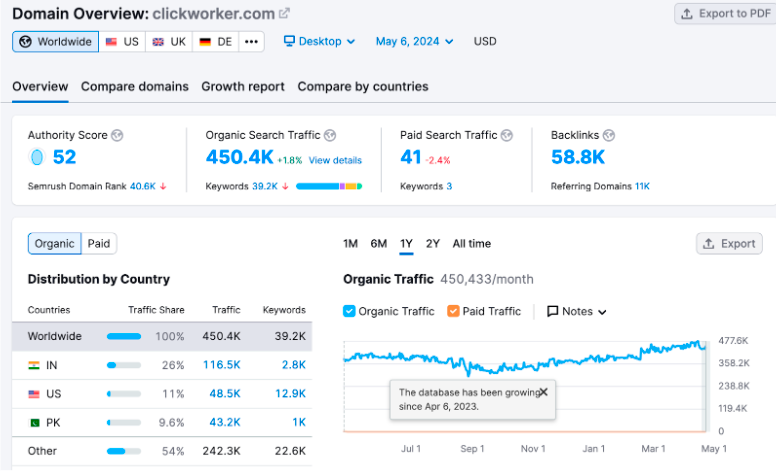The width and height of the screenshot is (776, 471).
Task: Select the 6M time range
Action: 379,243
